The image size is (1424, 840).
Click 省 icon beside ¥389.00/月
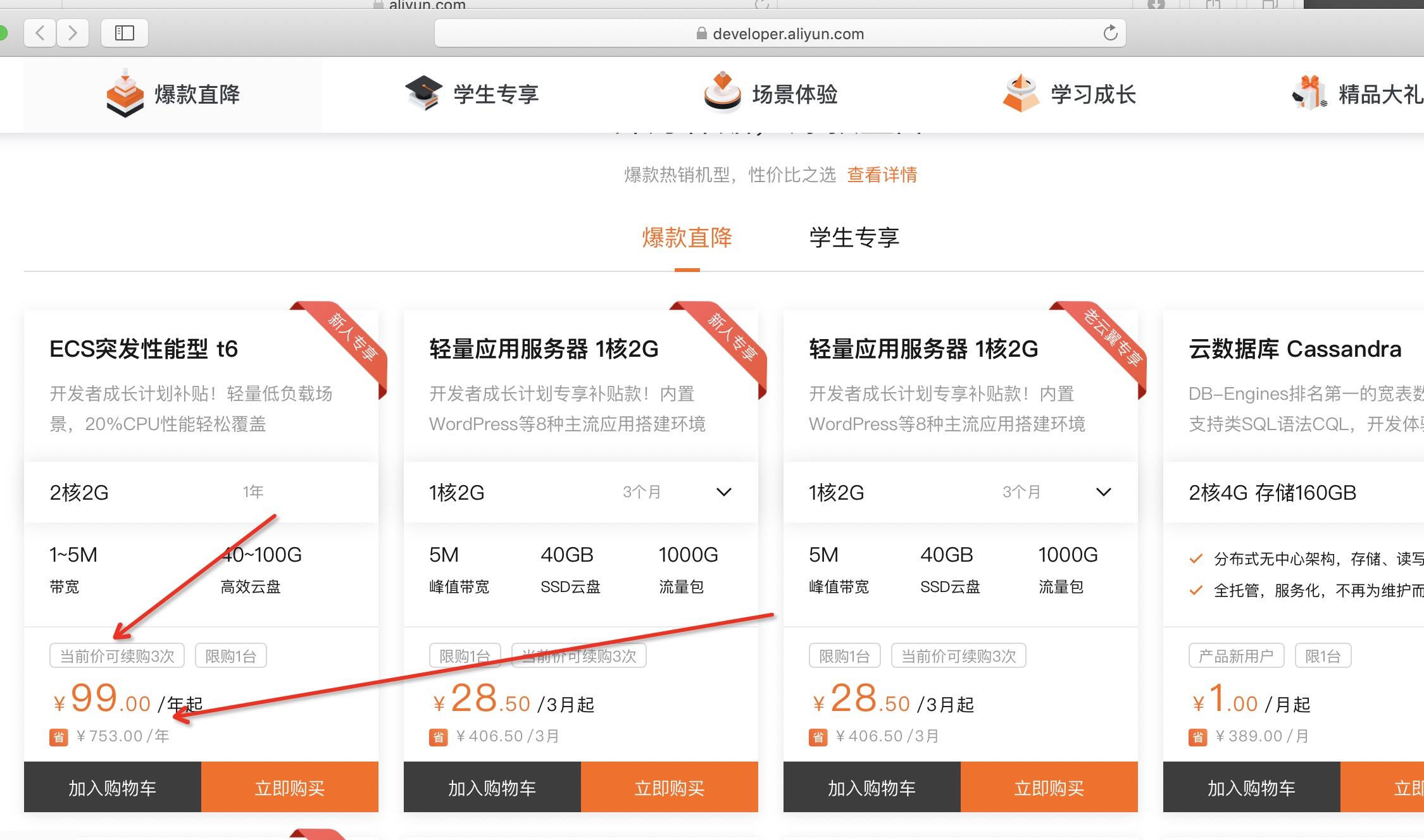click(1198, 737)
